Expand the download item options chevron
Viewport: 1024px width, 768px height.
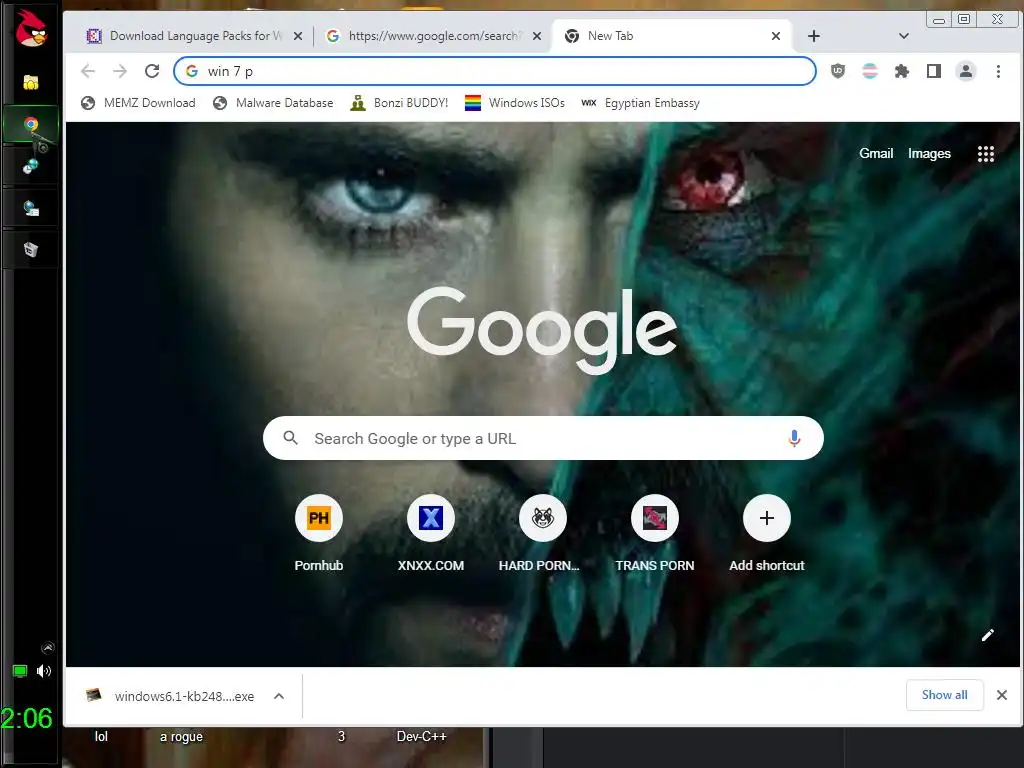coord(279,696)
